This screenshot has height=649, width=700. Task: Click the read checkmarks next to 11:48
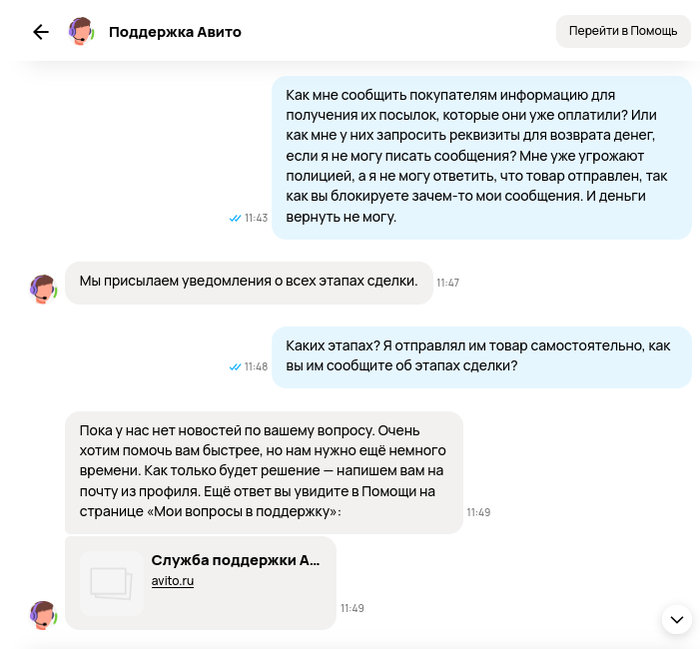pos(235,367)
